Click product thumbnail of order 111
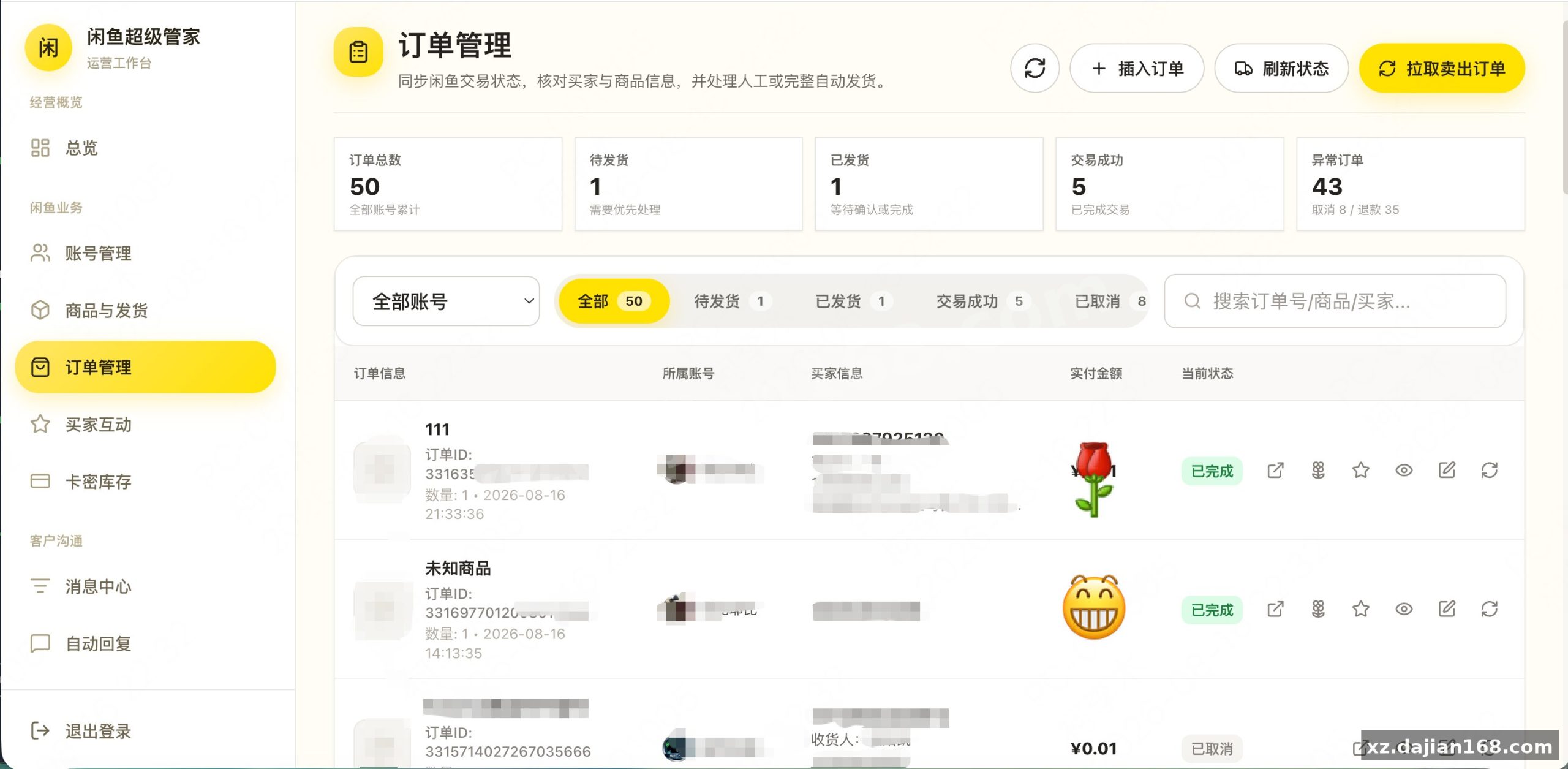The width and height of the screenshot is (1568, 769). (x=383, y=471)
